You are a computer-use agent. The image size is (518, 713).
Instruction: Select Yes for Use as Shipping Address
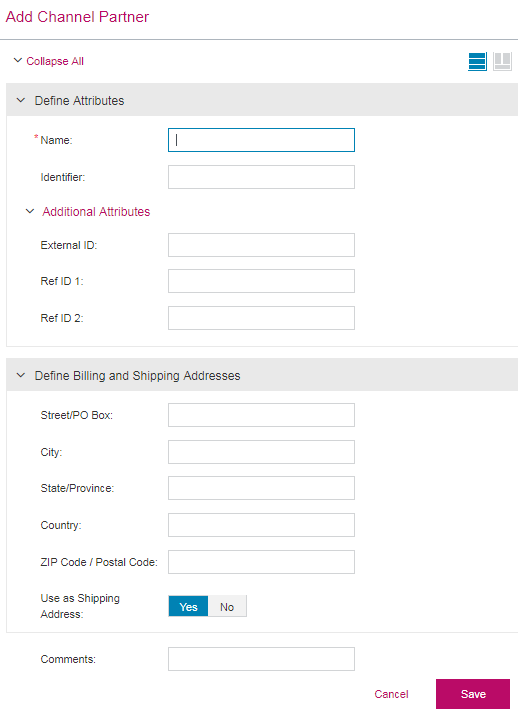pyautogui.click(x=188, y=607)
